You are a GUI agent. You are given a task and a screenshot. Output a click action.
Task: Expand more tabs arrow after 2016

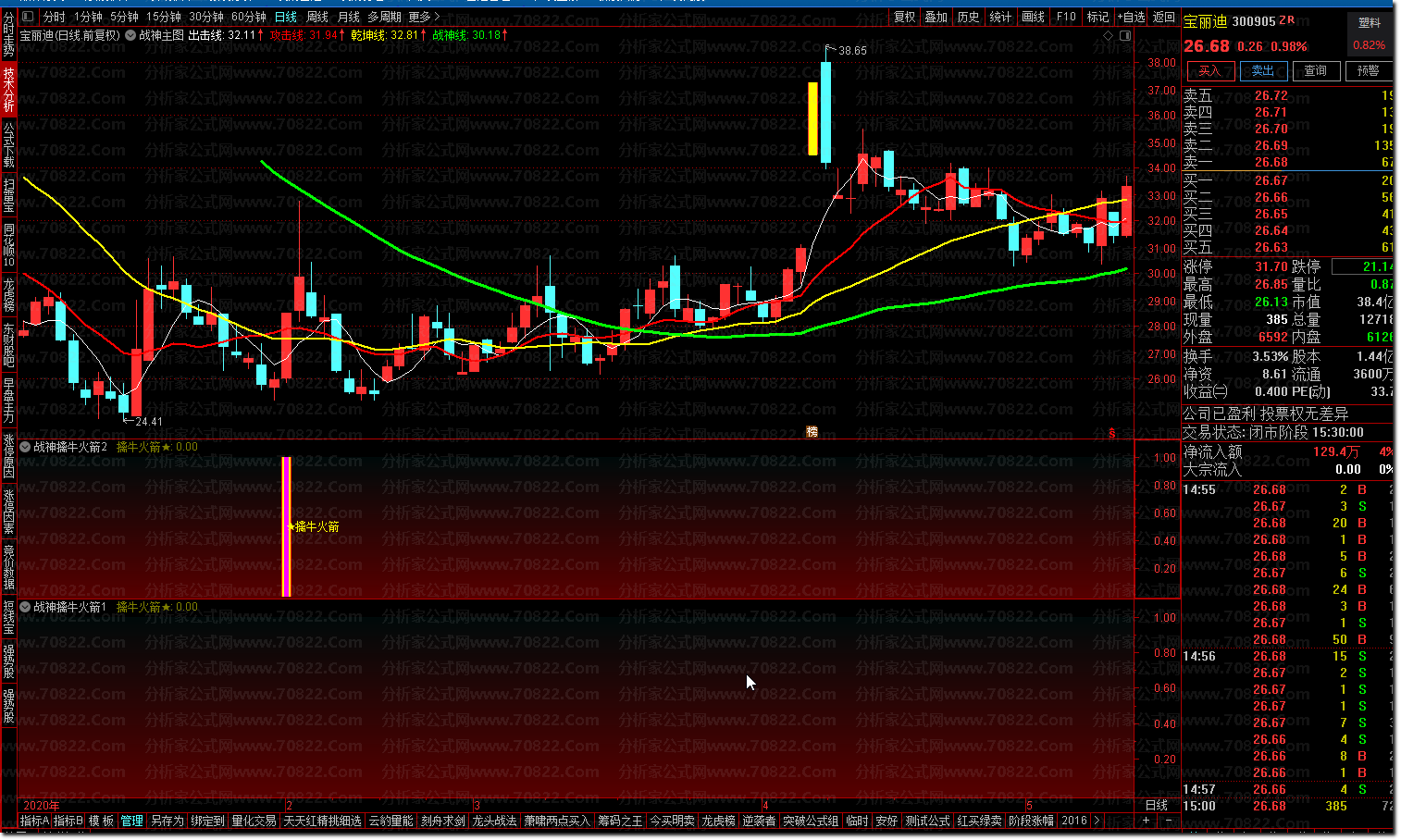coord(1097,821)
